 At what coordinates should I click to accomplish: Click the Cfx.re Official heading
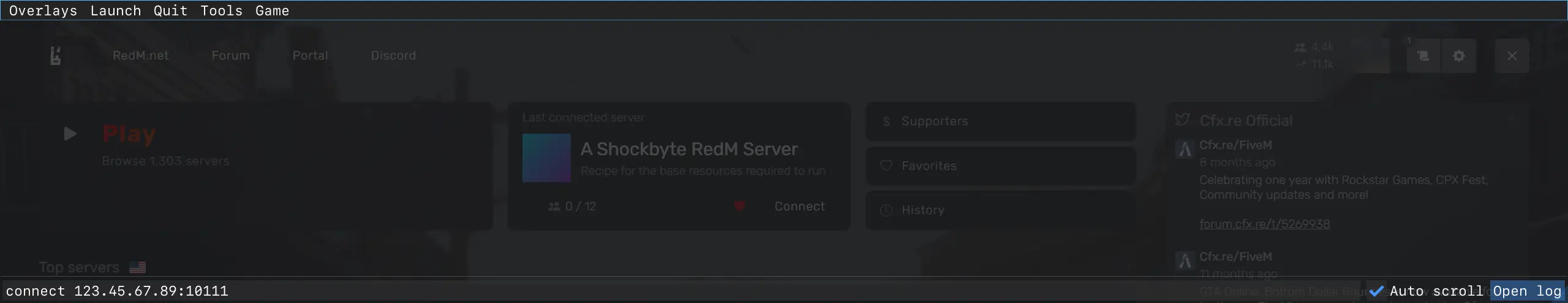[1246, 120]
